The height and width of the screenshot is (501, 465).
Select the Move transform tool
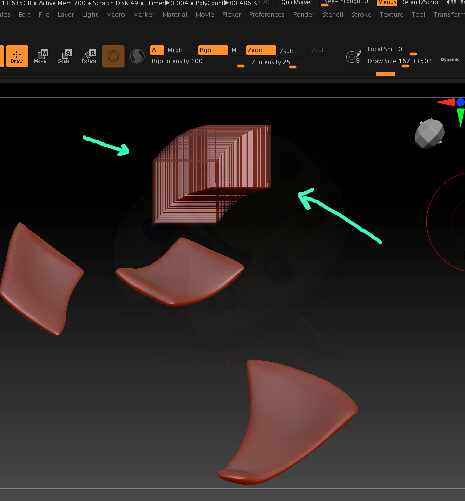click(x=41, y=56)
